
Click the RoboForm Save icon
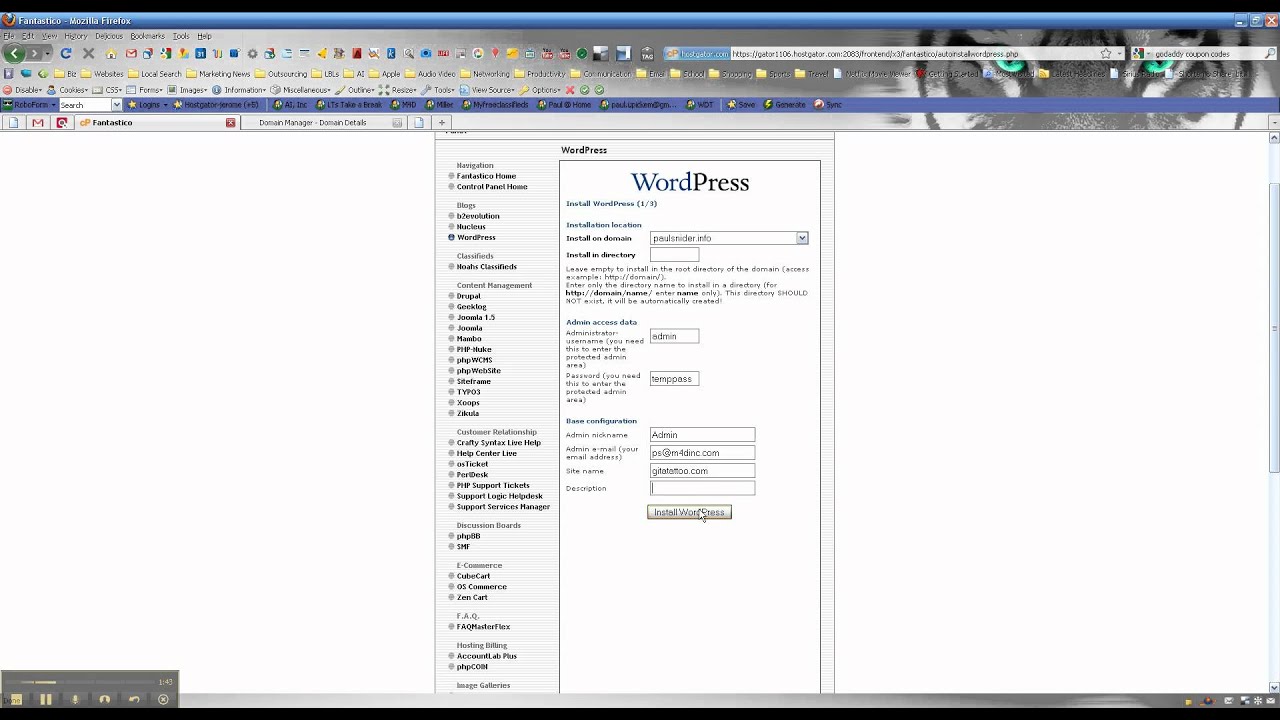[741, 104]
